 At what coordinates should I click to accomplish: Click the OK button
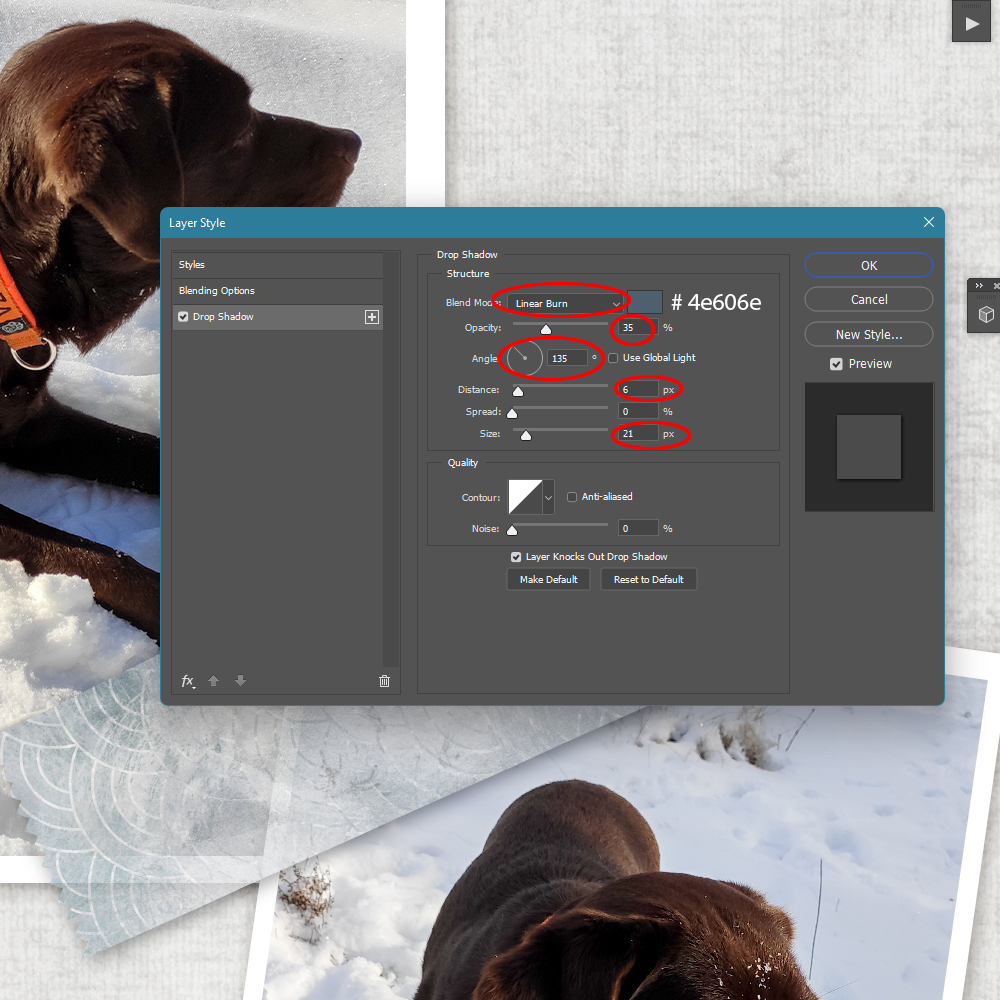[869, 265]
